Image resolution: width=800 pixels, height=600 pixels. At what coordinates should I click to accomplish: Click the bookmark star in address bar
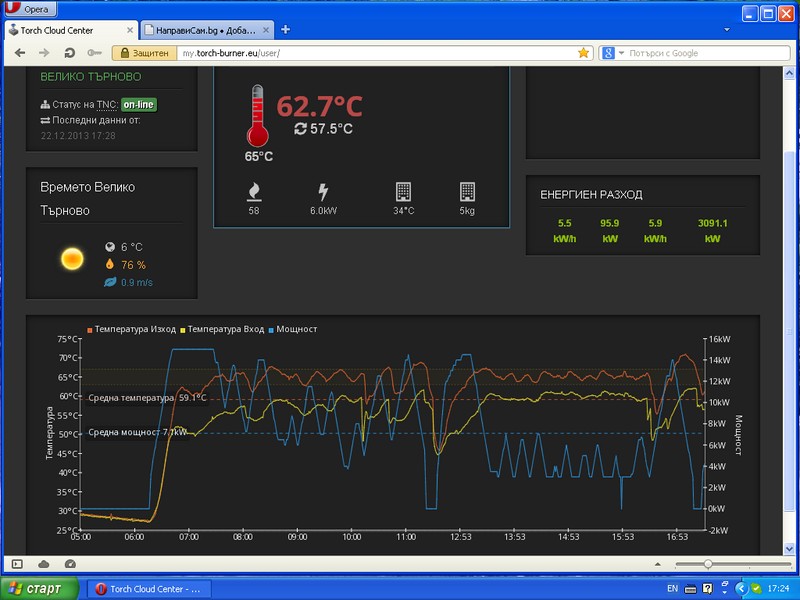click(583, 53)
